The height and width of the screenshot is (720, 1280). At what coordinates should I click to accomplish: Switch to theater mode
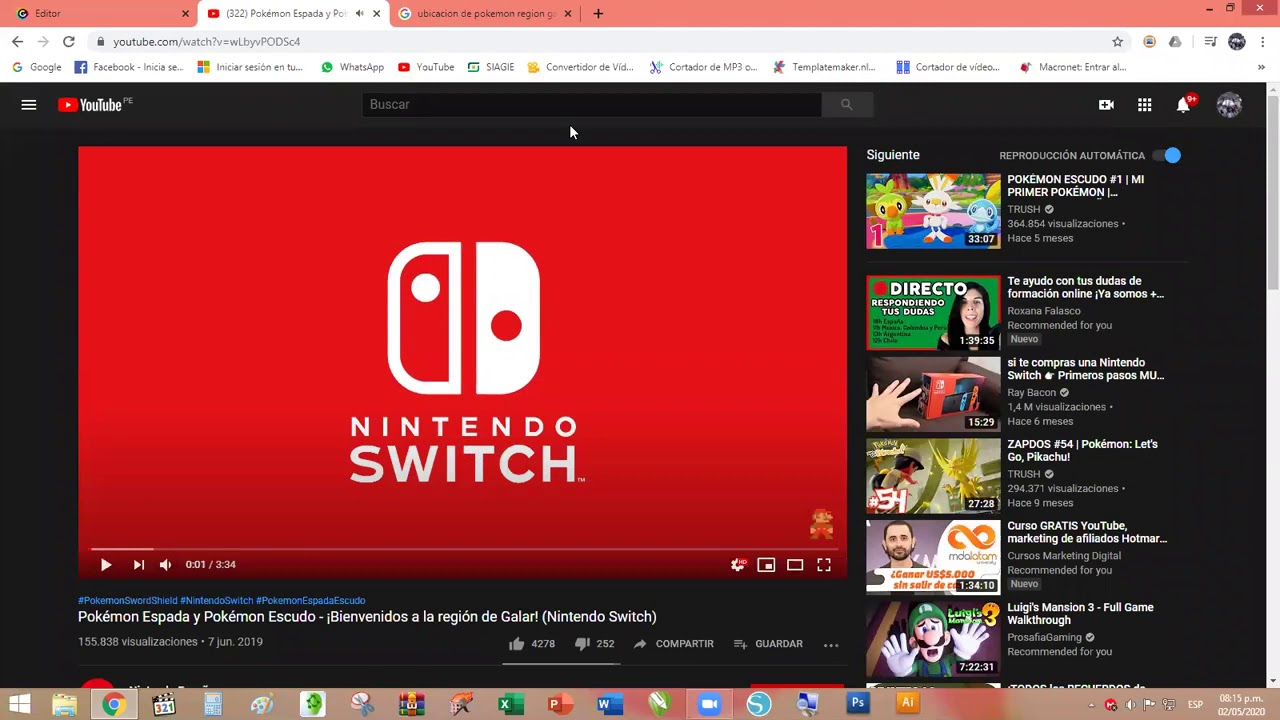[x=795, y=565]
